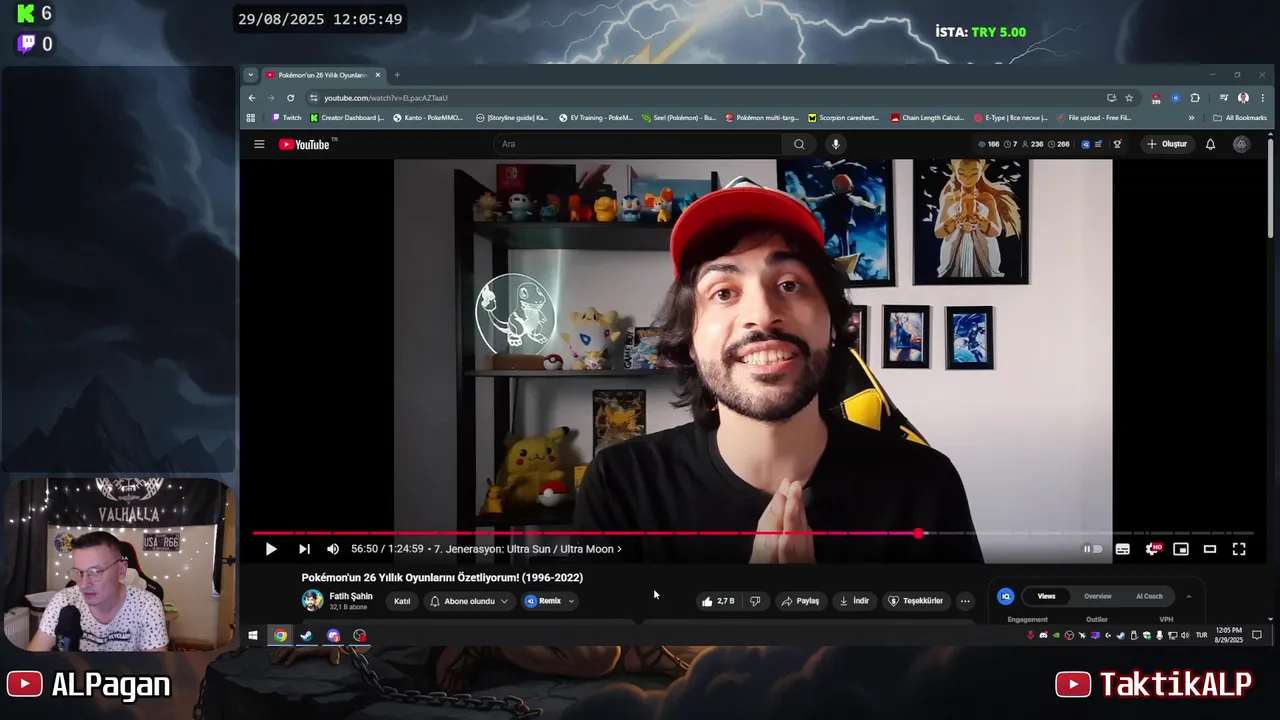The height and width of the screenshot is (720, 1280).
Task: Open the 7. Jenerasyon chapter list
Action: click(x=528, y=549)
